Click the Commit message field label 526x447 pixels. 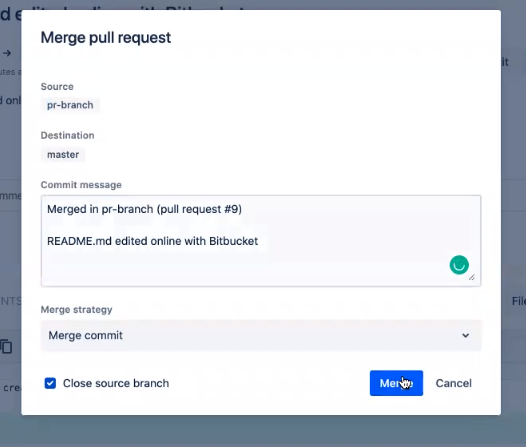point(81,185)
